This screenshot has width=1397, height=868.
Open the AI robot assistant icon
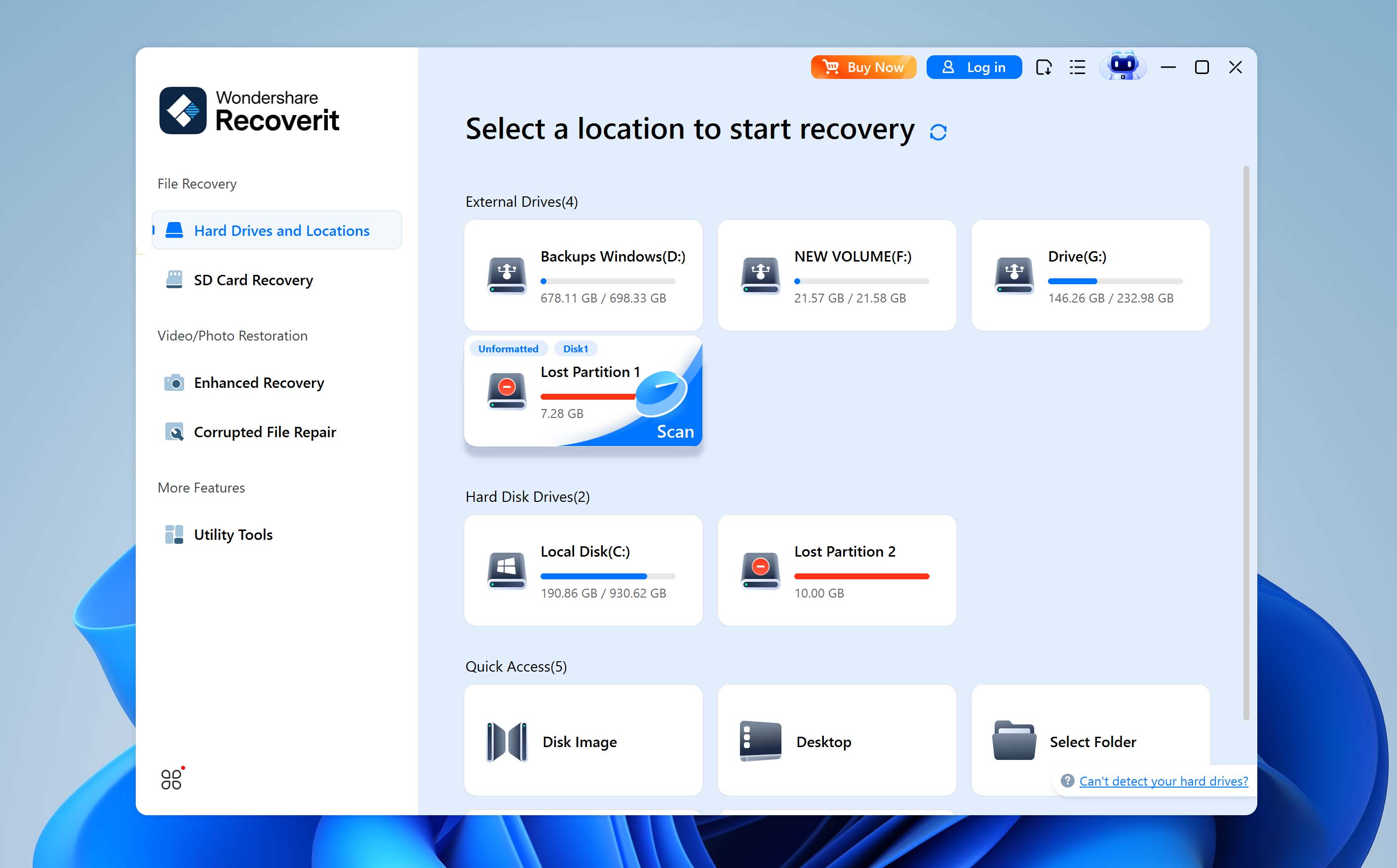coord(1123,66)
